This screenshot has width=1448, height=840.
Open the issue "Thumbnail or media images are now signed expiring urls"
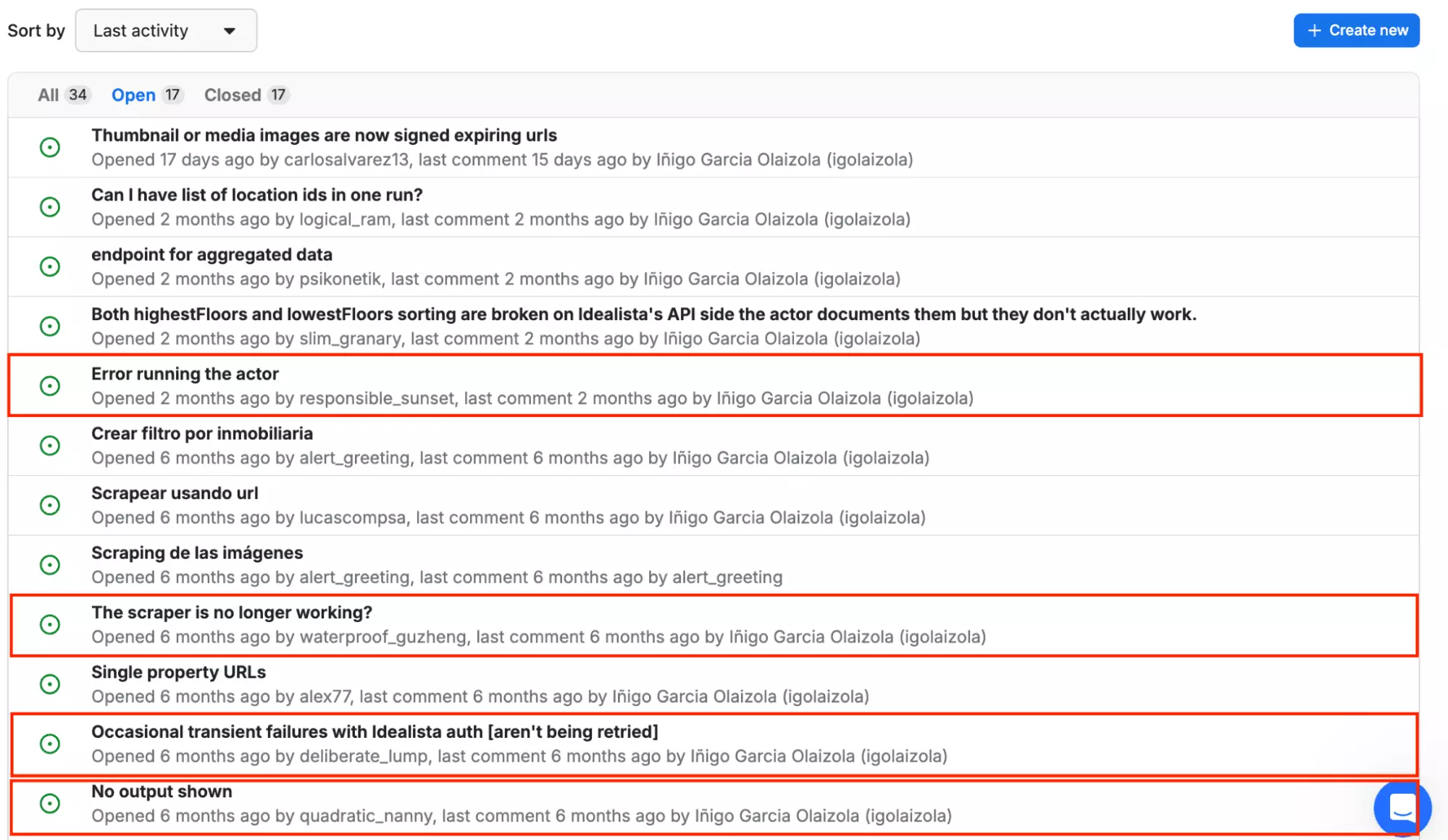(324, 135)
